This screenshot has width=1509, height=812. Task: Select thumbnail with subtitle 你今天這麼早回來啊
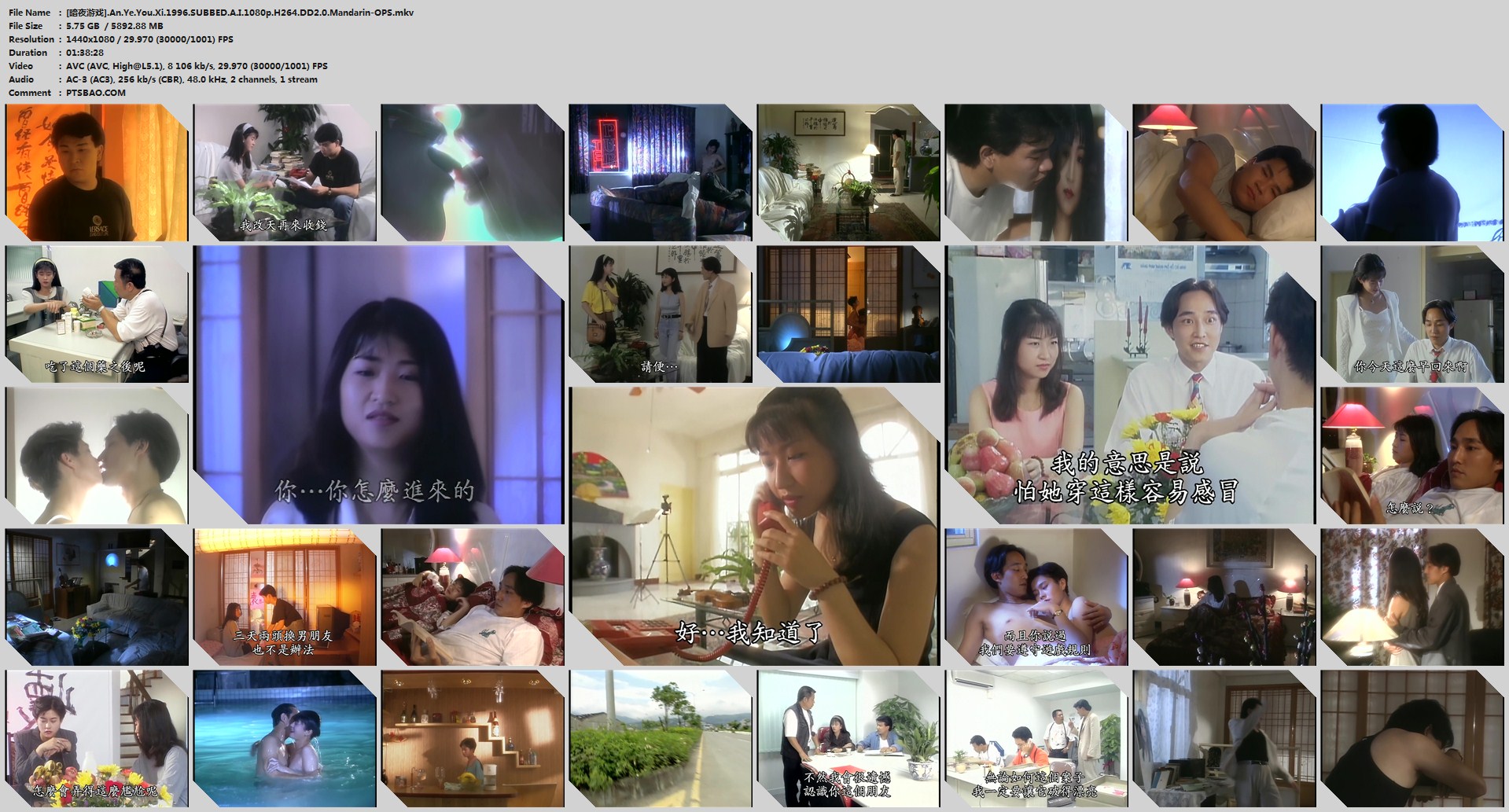pos(1411,314)
